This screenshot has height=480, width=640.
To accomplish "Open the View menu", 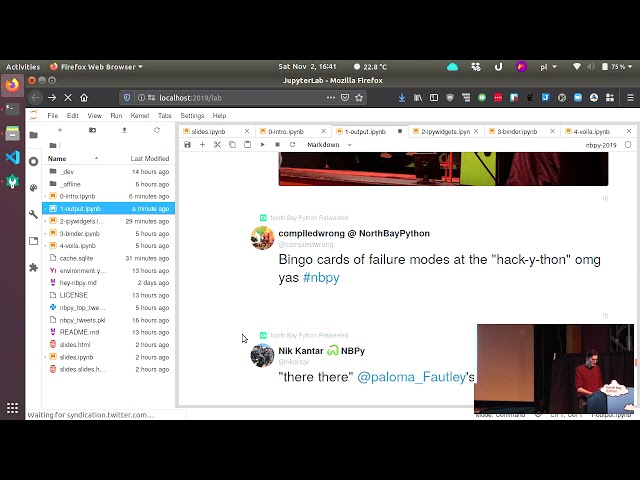I will tap(94, 116).
